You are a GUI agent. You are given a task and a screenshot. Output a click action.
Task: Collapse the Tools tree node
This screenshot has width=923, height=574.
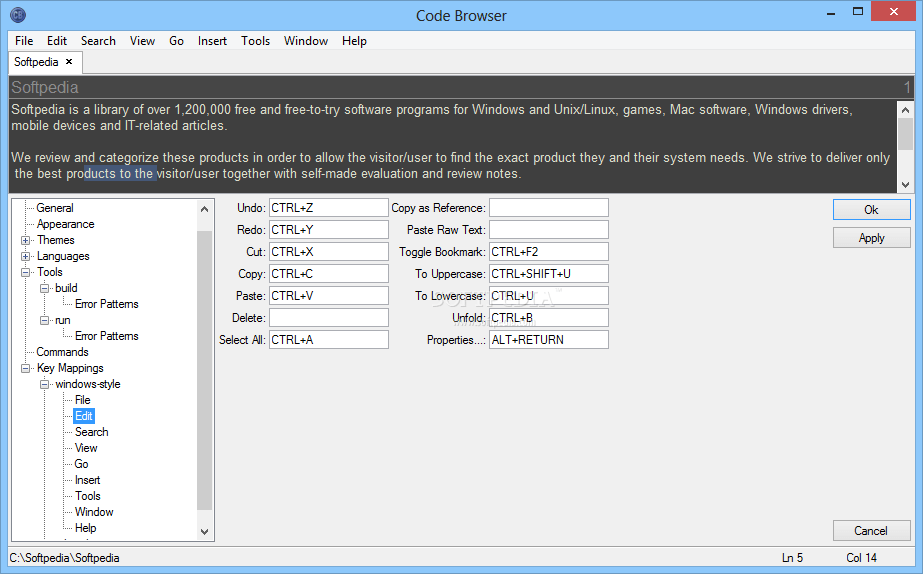(25, 272)
